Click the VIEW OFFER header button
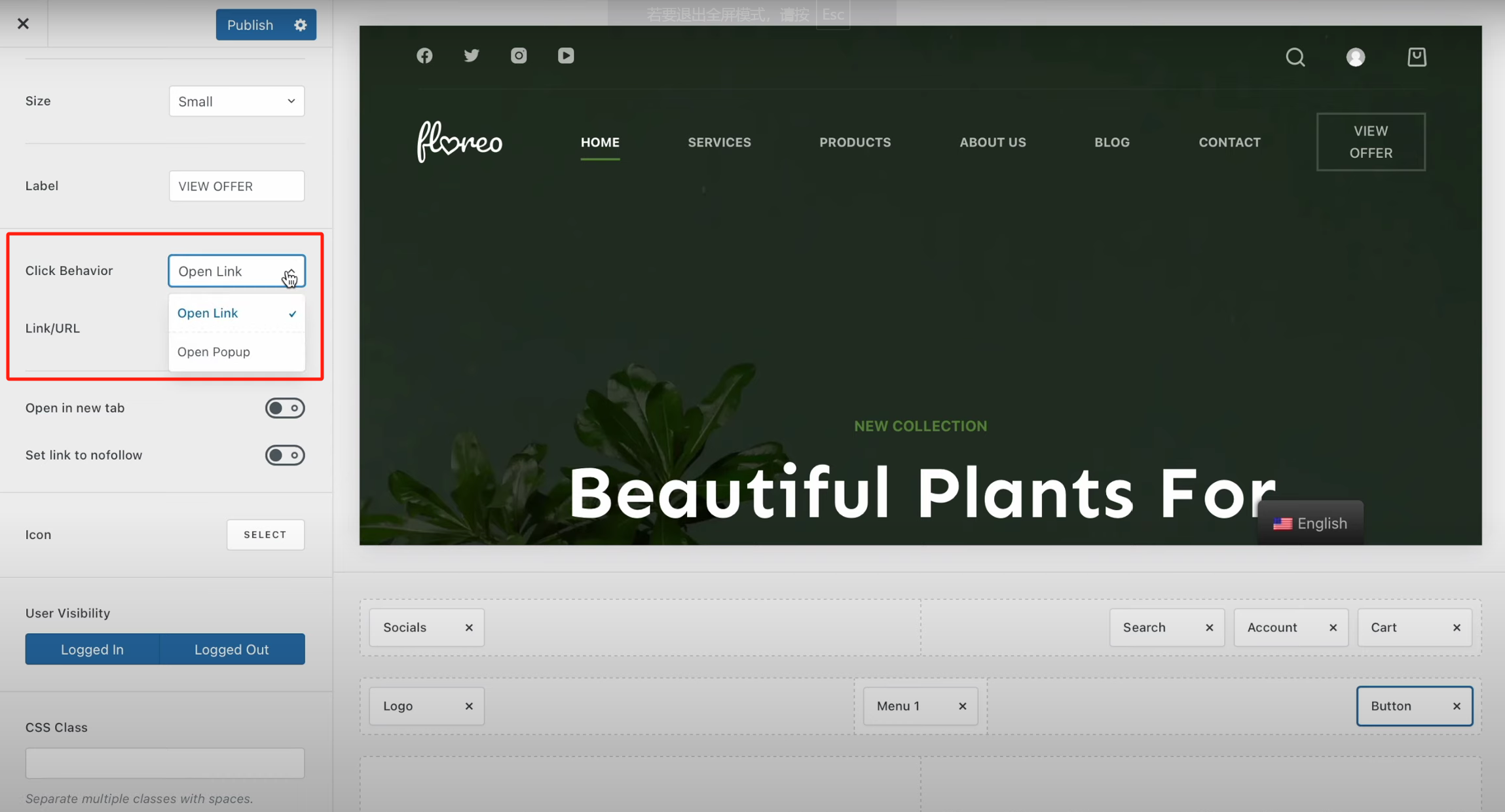This screenshot has width=1505, height=812. [x=1370, y=142]
